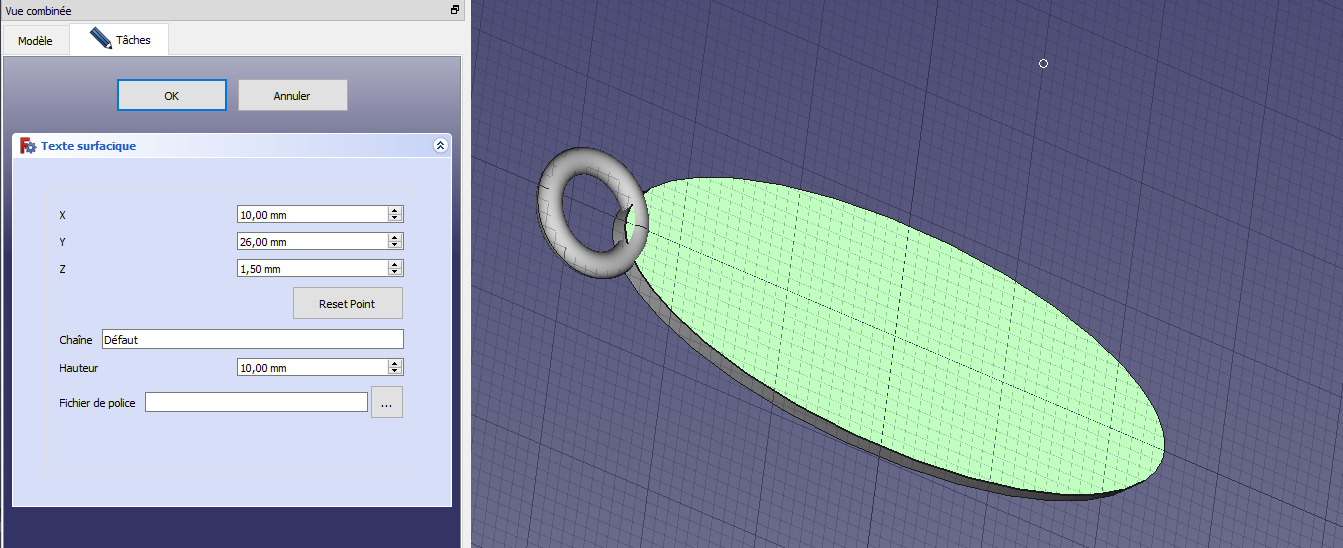This screenshot has height=548, width=1343.
Task: Collapse the Texte surfacique panel
Action: 440,146
